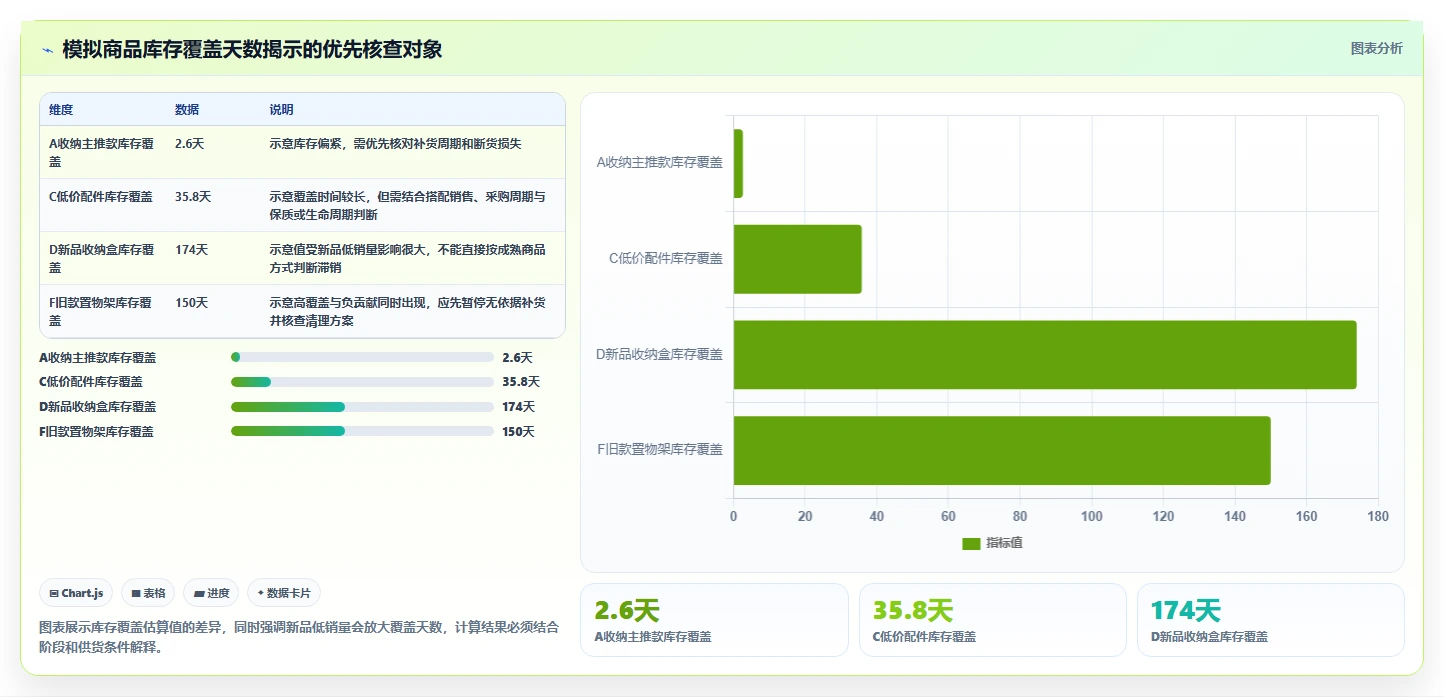Click the chart bar for F旧款置物架库存覆盖
This screenshot has width=1444, height=697.
(x=1002, y=450)
